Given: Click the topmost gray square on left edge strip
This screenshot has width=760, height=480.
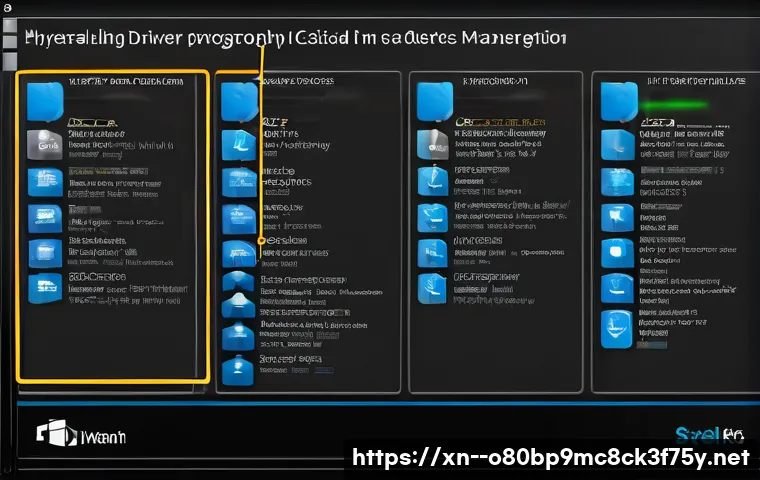Looking at the screenshot, I should click(x=10, y=25).
